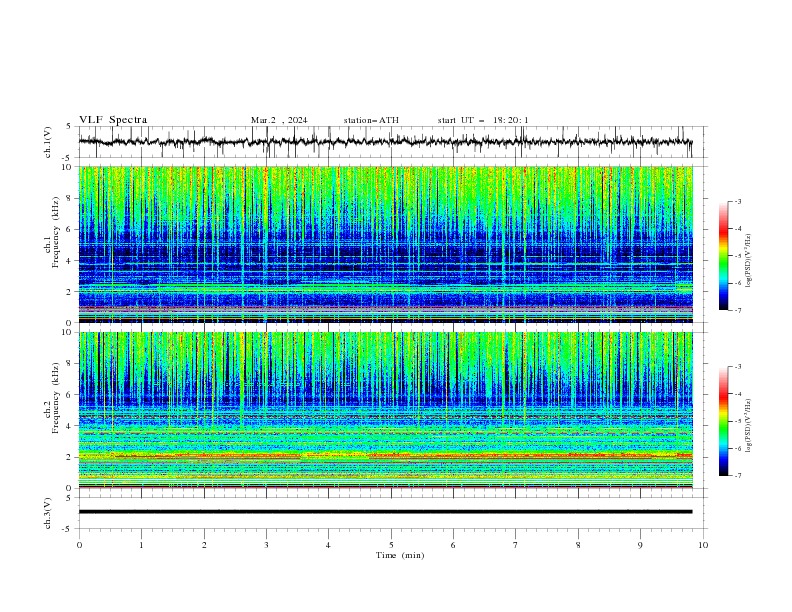Image resolution: width=792 pixels, height=612 pixels.
Task: Click the '2' tick on the time axis
Action: pyautogui.click(x=204, y=545)
